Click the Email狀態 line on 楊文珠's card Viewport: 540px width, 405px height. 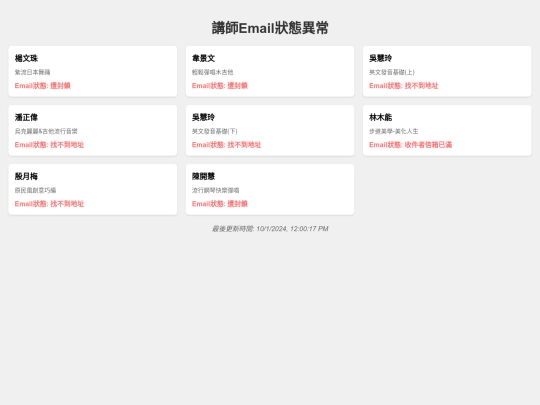[42, 85]
